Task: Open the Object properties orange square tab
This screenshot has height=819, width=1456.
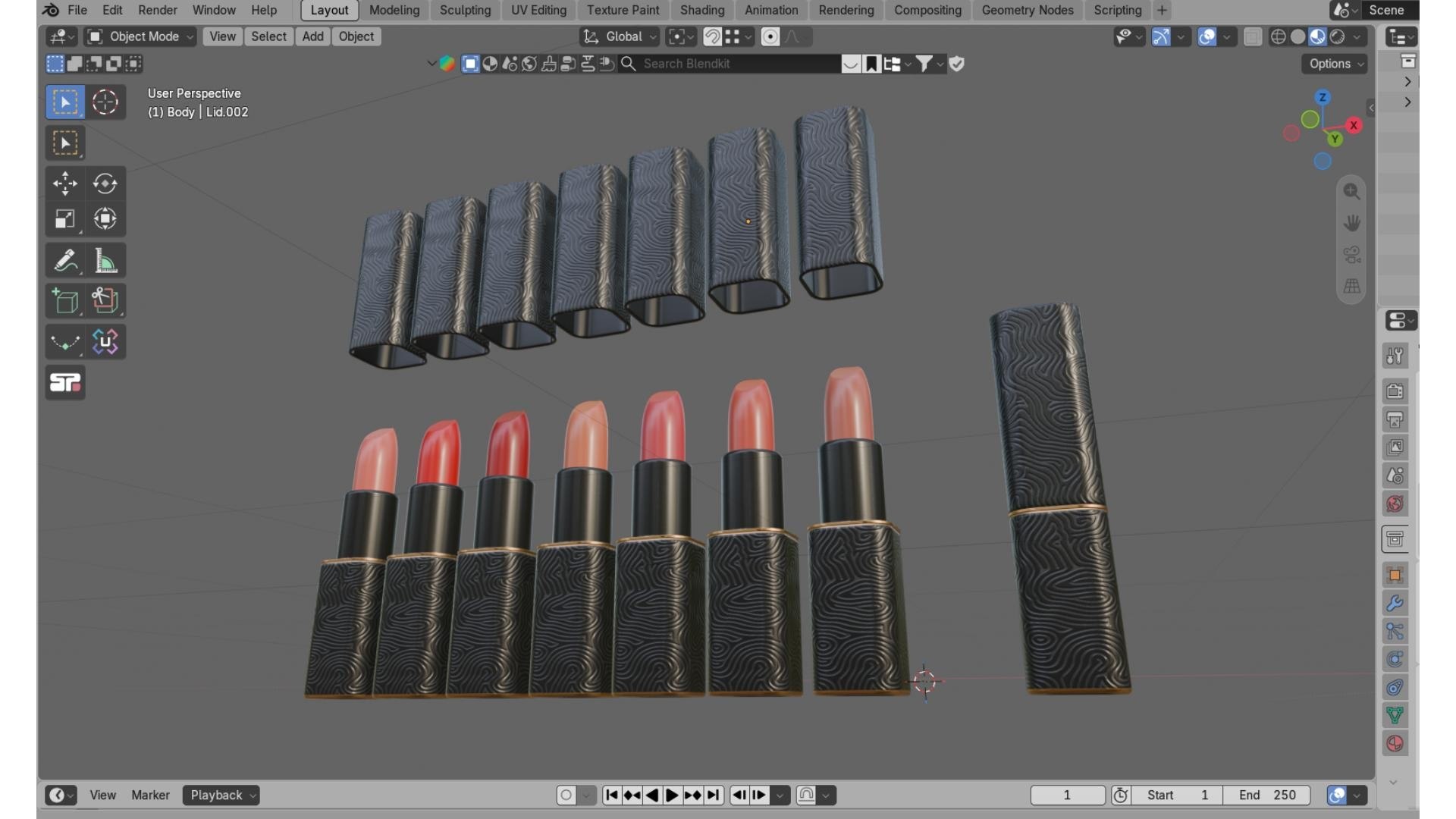Action: [1395, 576]
